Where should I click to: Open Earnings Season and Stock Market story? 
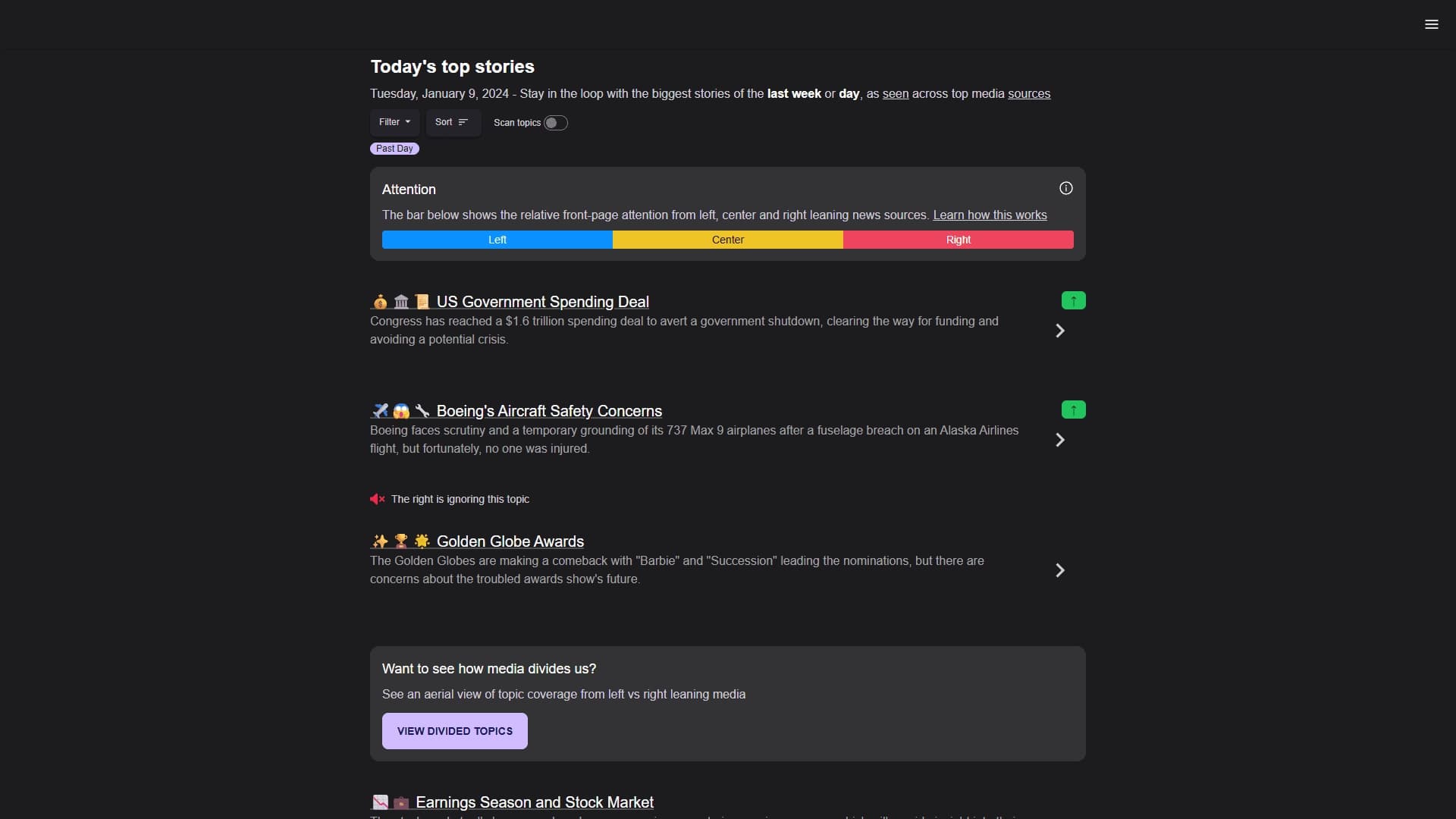coord(534,802)
